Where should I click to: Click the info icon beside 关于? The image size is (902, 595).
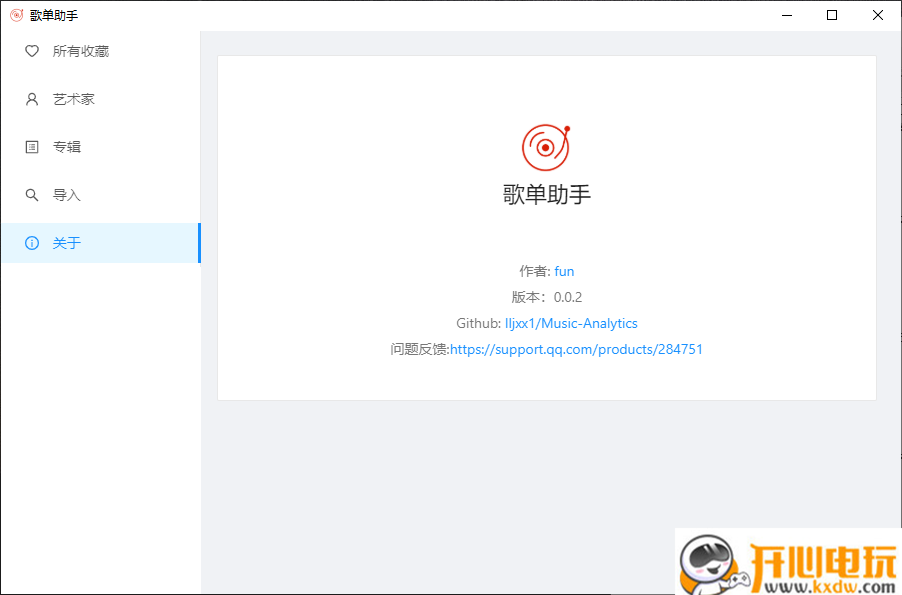point(33,243)
